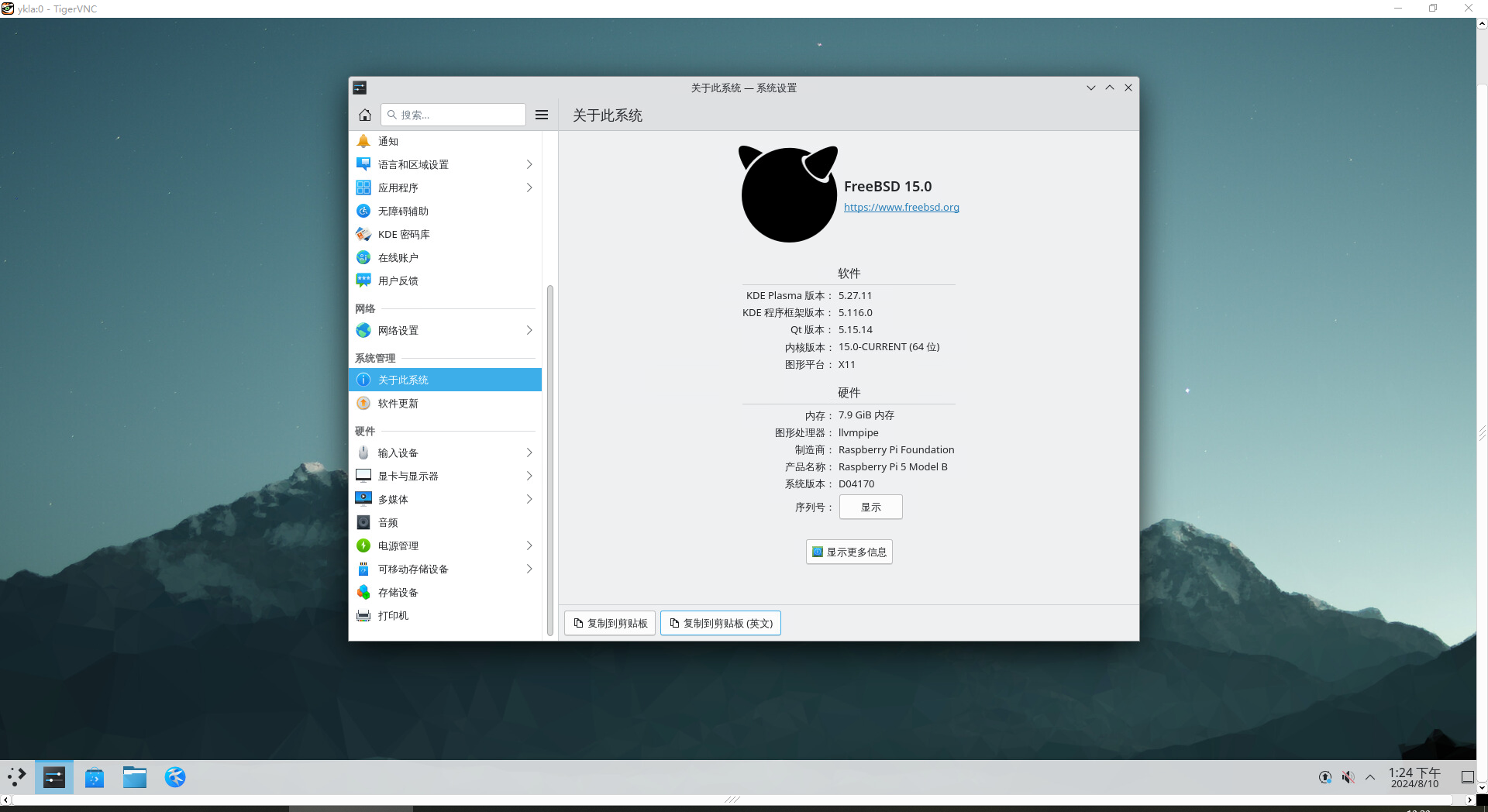Click the D04170 system version text
Image resolution: width=1488 pixels, height=812 pixels.
point(856,483)
